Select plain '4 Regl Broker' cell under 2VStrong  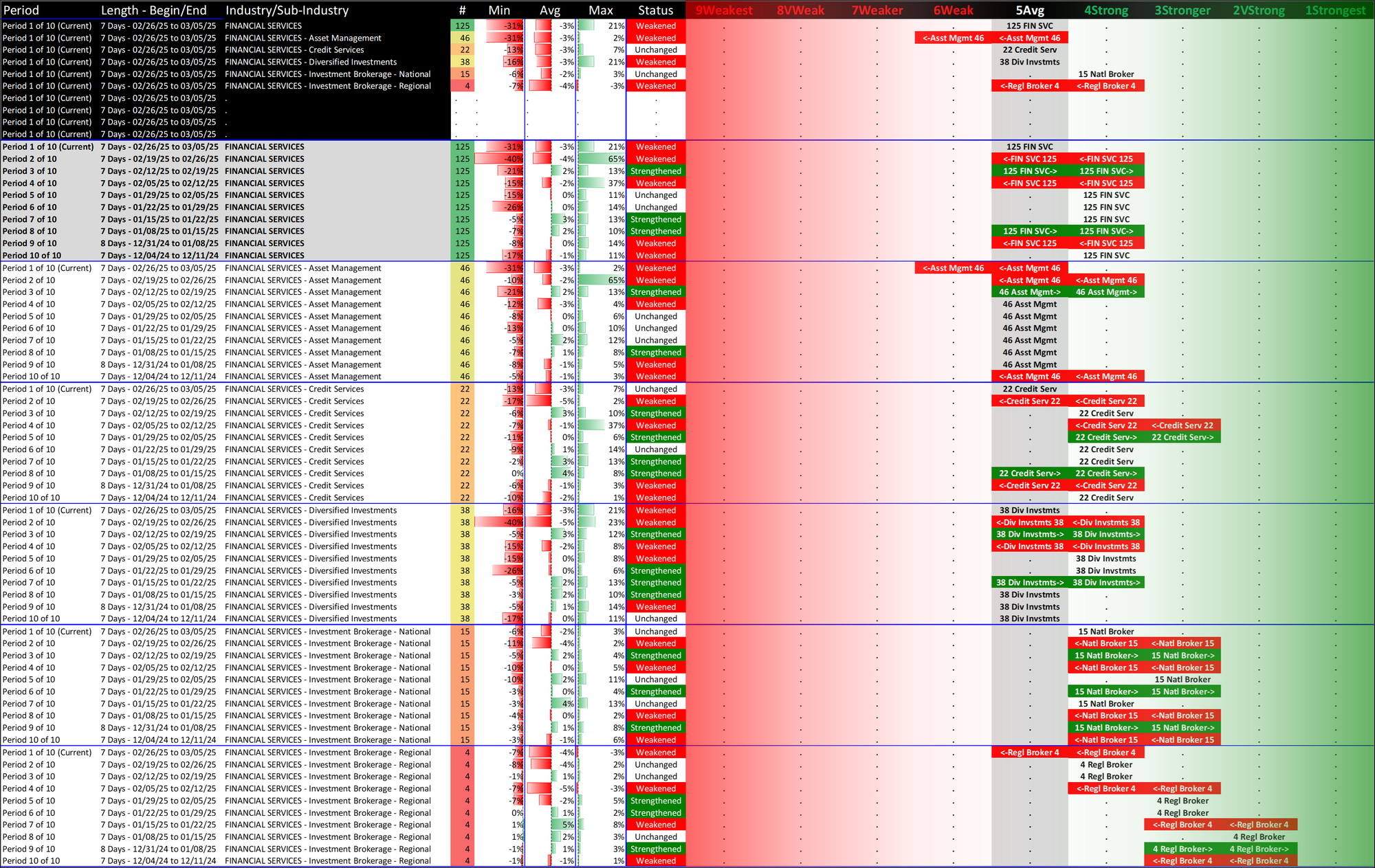click(1259, 837)
